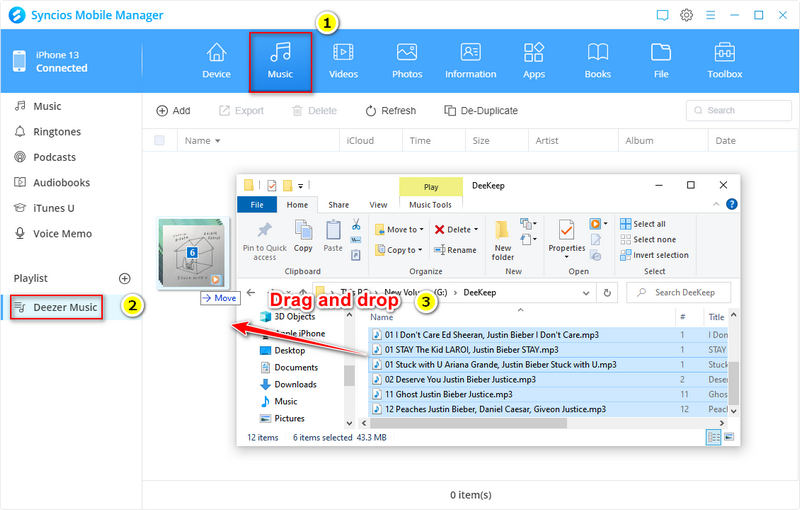Sort by the Album column
Screen dimensions: 800x510
[x=639, y=141]
